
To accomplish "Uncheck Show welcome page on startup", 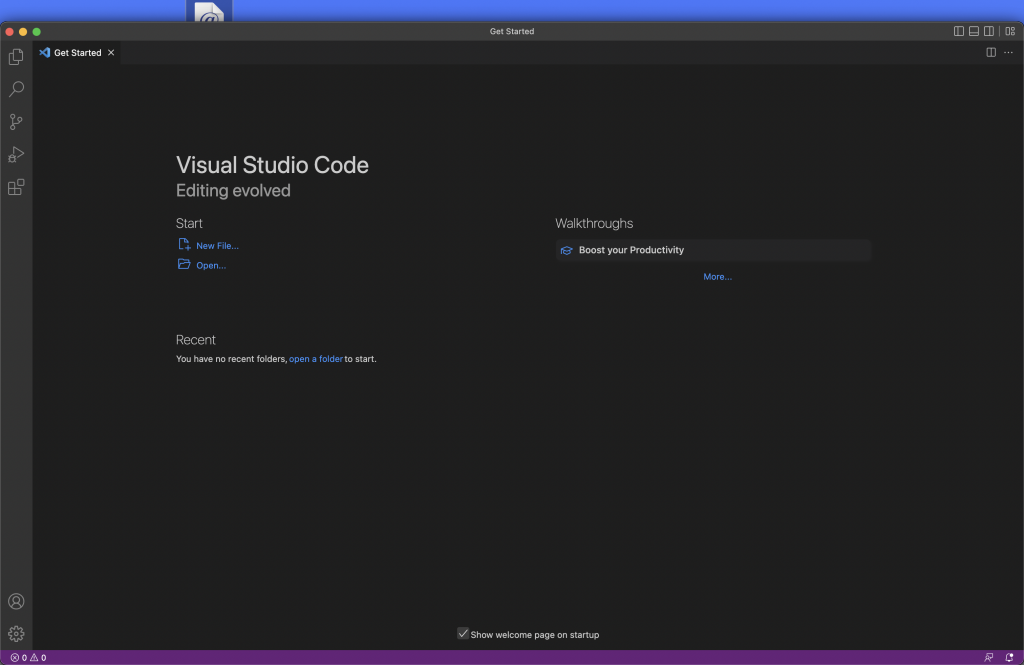I will pyautogui.click(x=463, y=634).
